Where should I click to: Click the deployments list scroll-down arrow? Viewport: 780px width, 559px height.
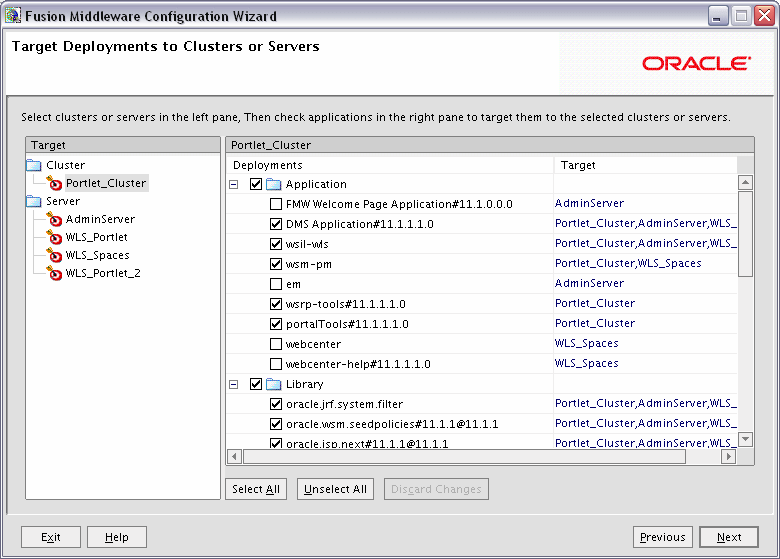745,439
